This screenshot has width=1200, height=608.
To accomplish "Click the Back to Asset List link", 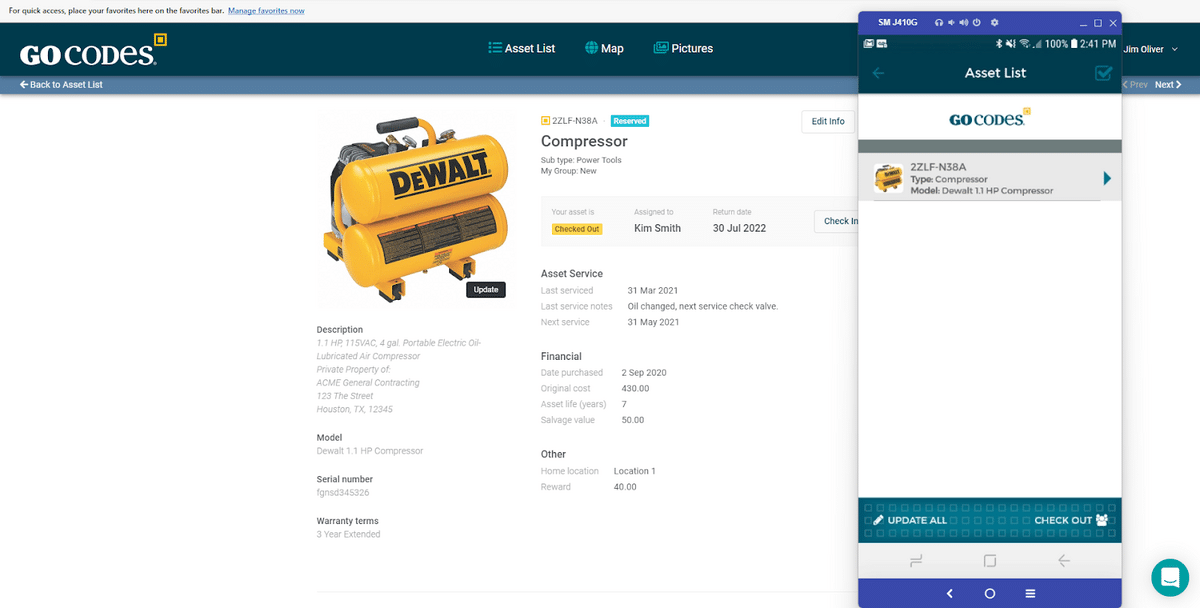I will point(62,85).
